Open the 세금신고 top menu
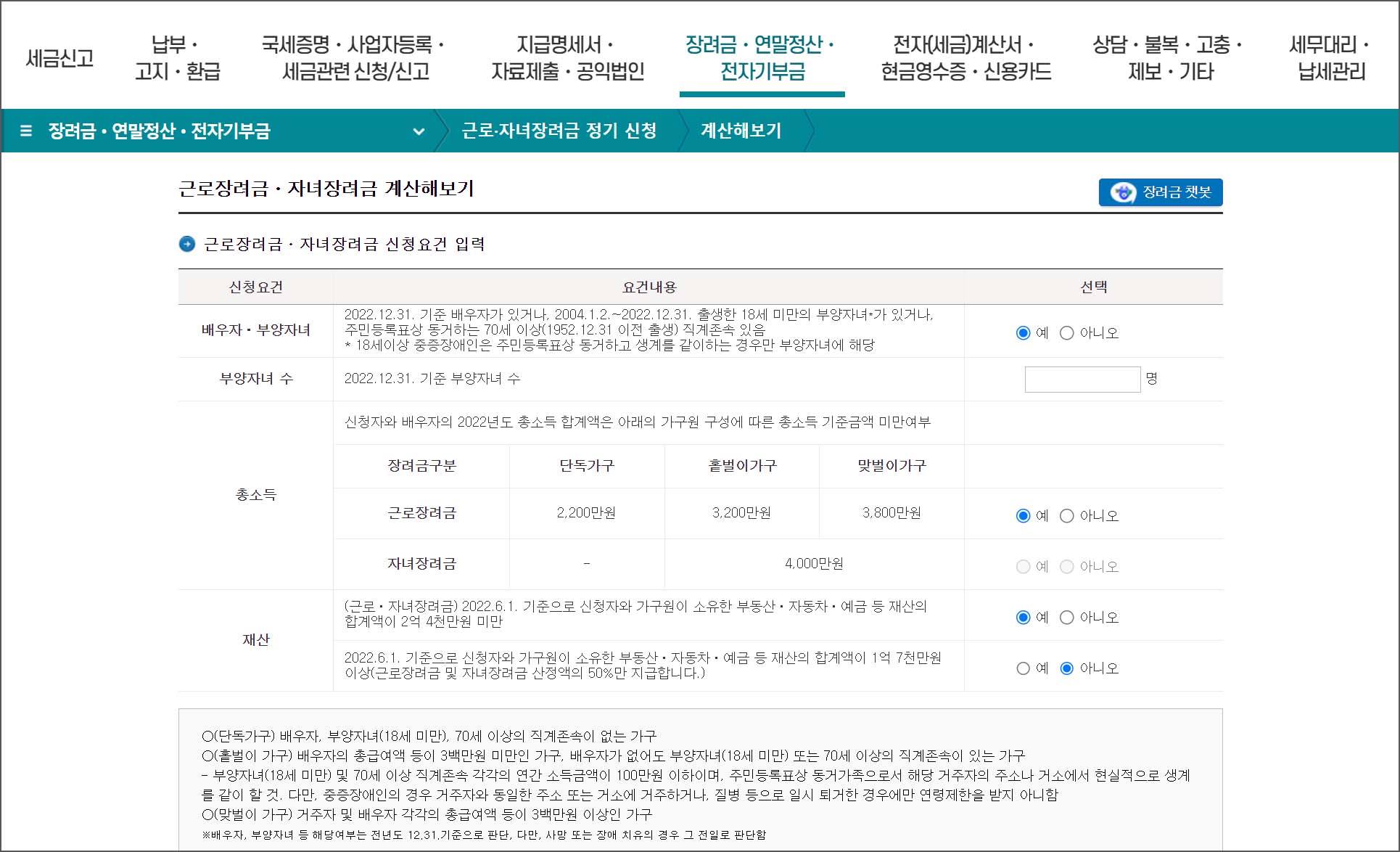The image size is (1400, 852). (x=59, y=58)
